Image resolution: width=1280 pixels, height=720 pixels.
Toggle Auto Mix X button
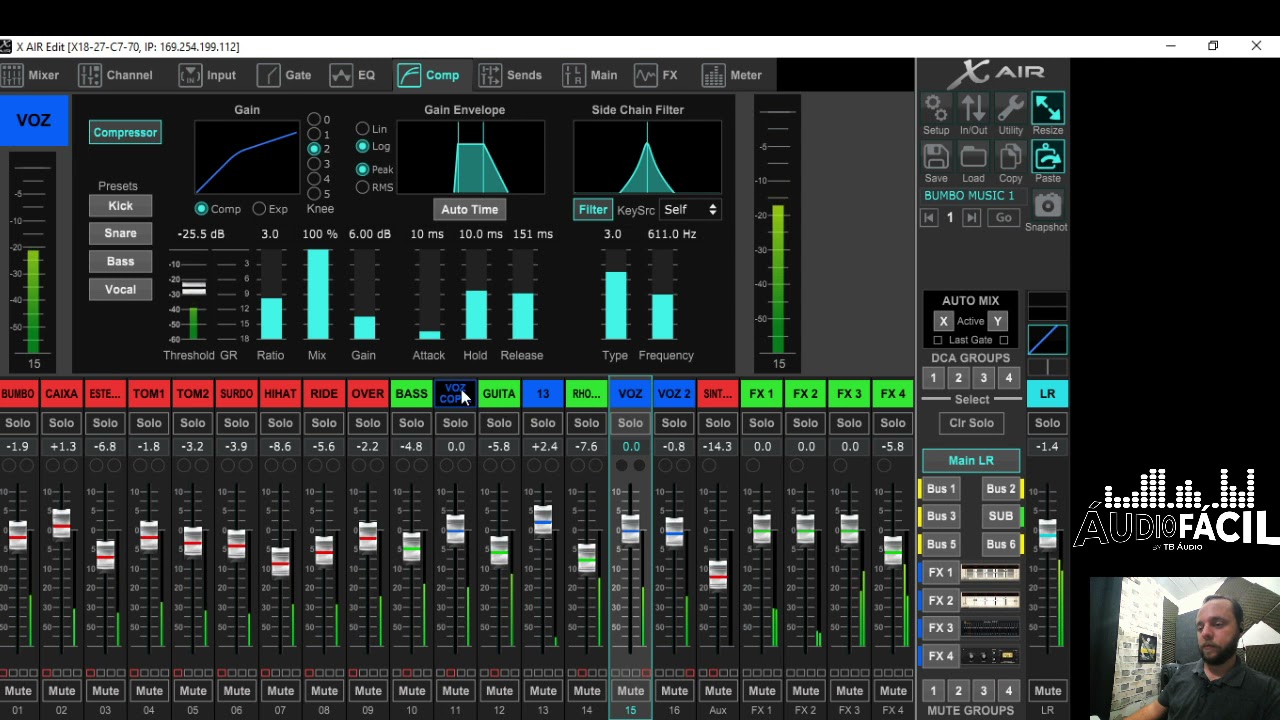(943, 321)
